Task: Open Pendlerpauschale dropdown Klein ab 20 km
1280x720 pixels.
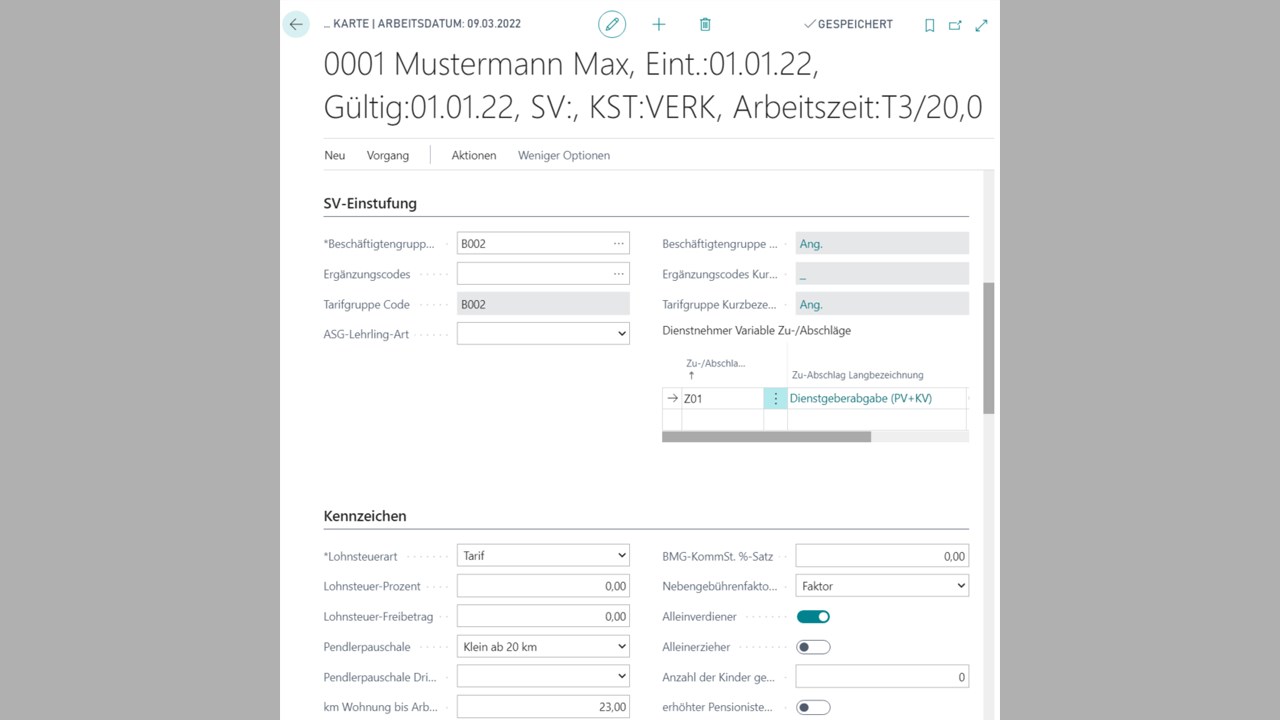Action: point(543,647)
